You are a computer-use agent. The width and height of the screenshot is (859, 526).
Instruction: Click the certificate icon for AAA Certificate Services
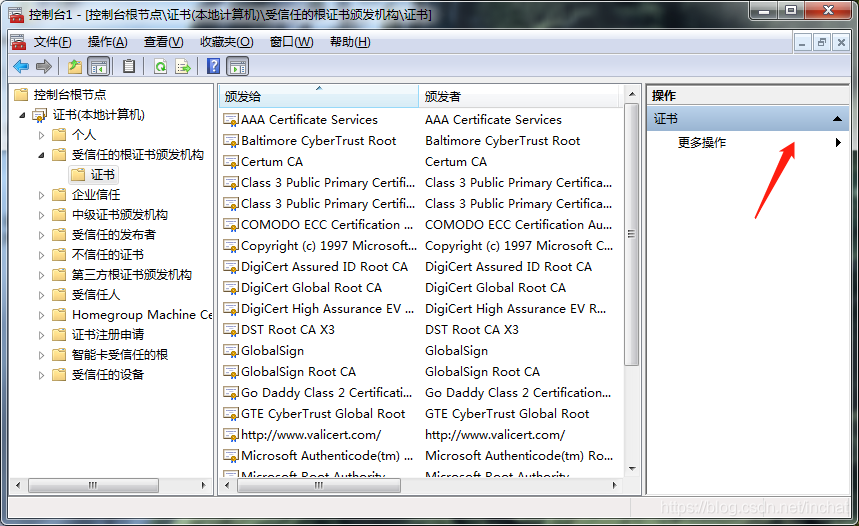tap(231, 119)
